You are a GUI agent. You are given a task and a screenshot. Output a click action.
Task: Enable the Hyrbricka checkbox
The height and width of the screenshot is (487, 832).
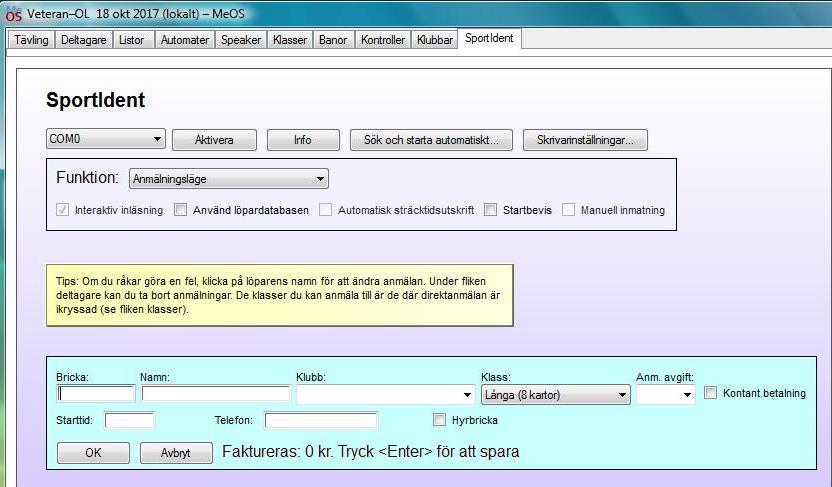[439, 420]
